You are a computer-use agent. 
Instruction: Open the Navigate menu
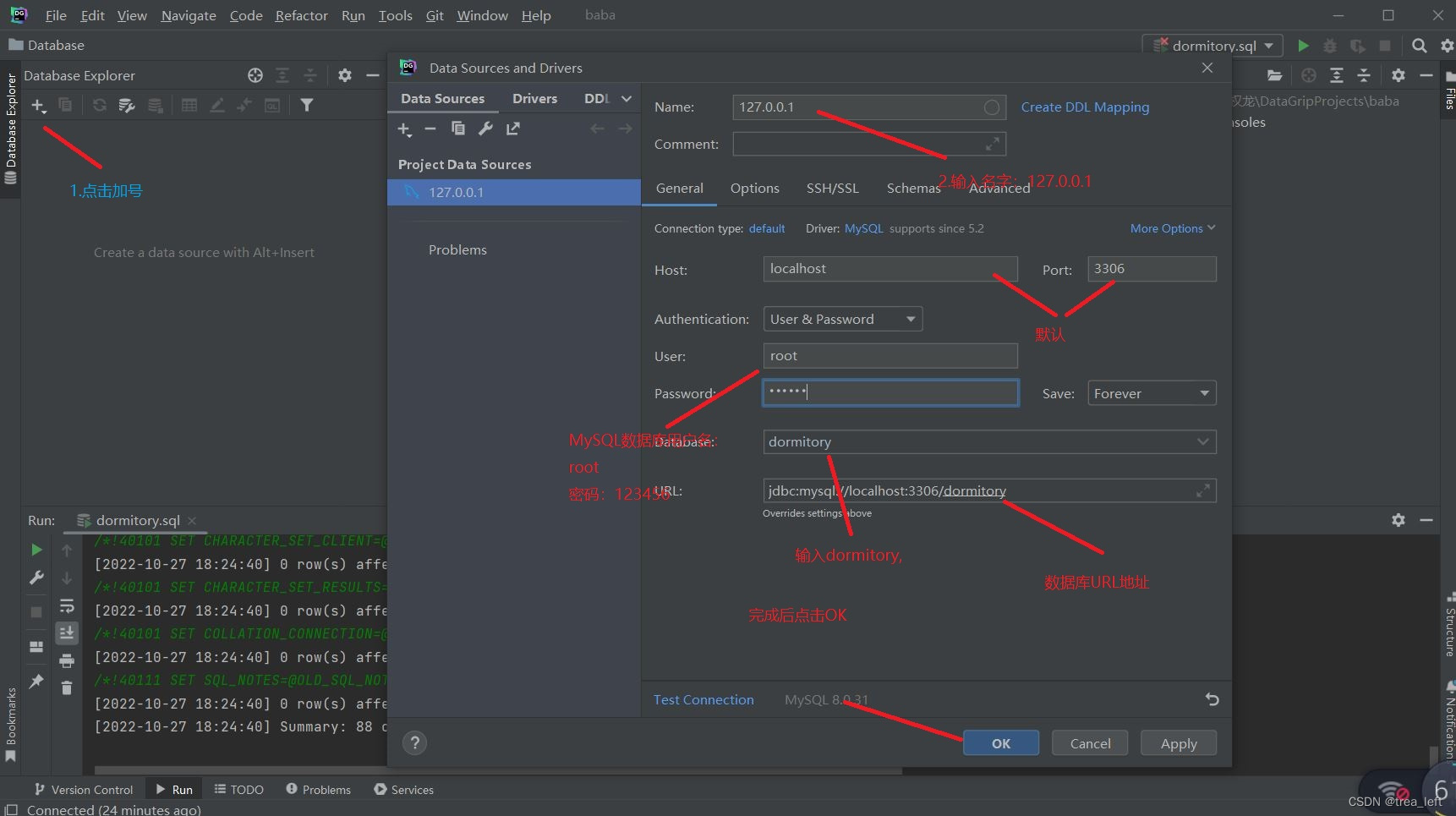tap(189, 15)
